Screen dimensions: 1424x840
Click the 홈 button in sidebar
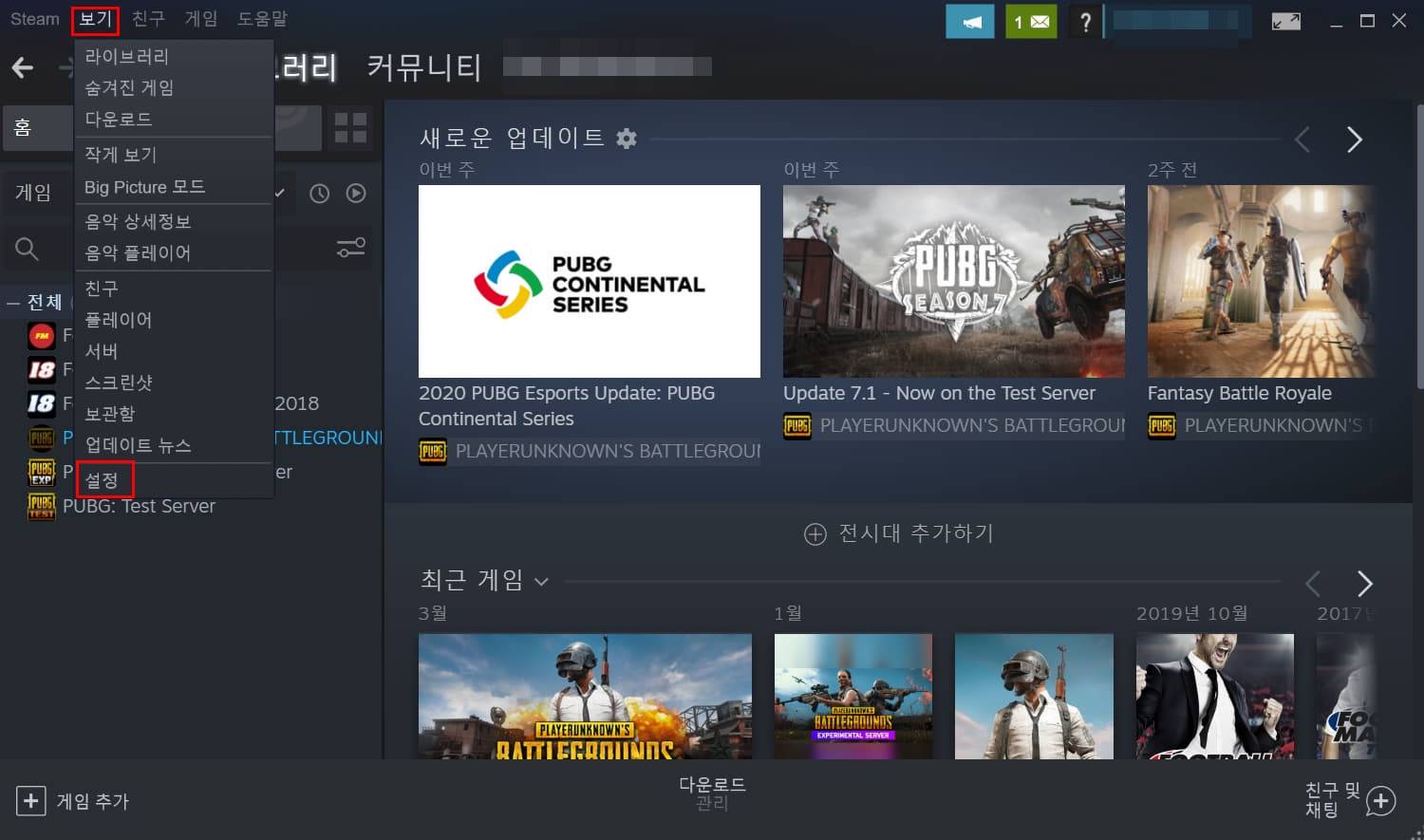[x=38, y=128]
